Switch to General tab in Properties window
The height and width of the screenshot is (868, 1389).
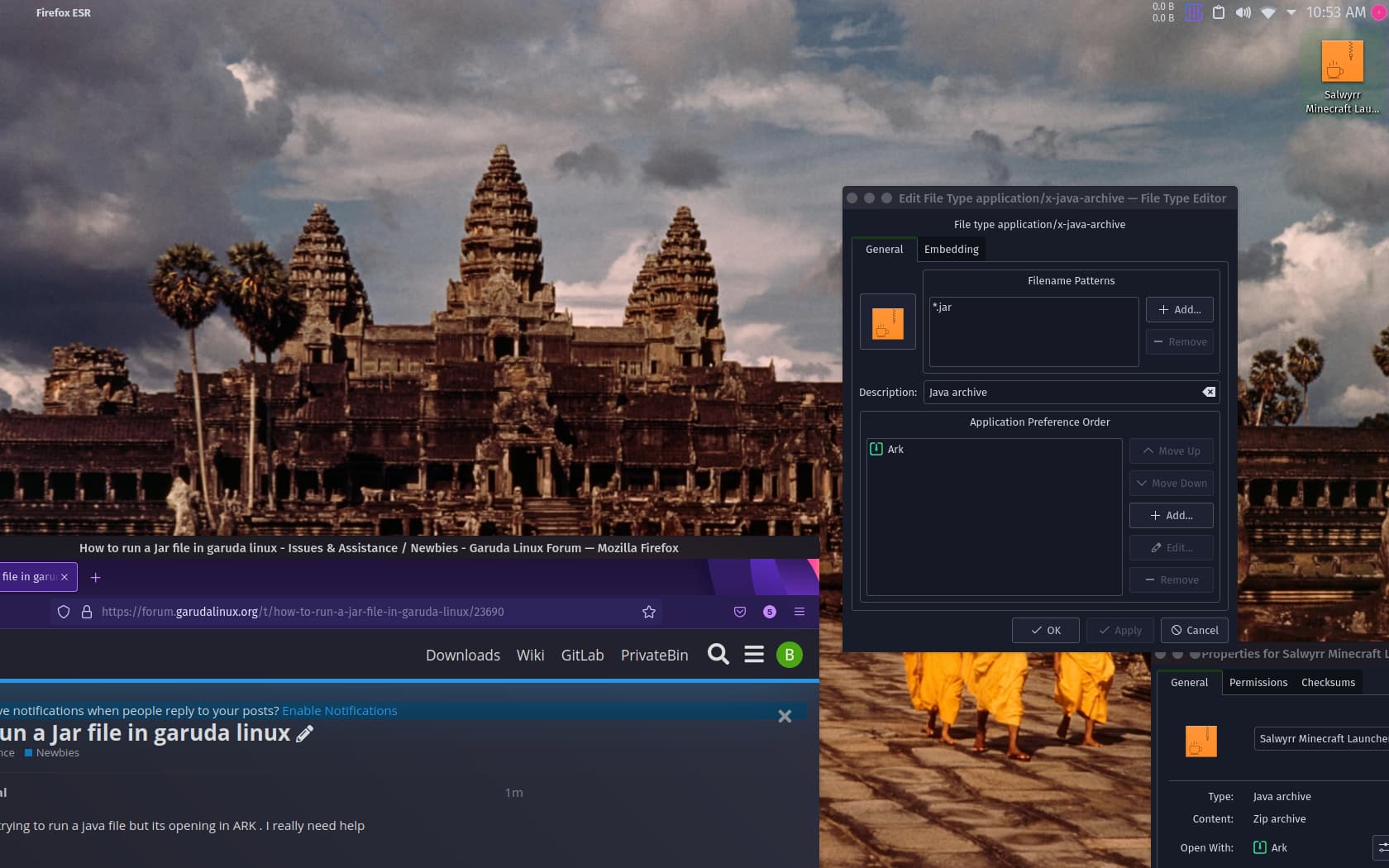point(1189,682)
